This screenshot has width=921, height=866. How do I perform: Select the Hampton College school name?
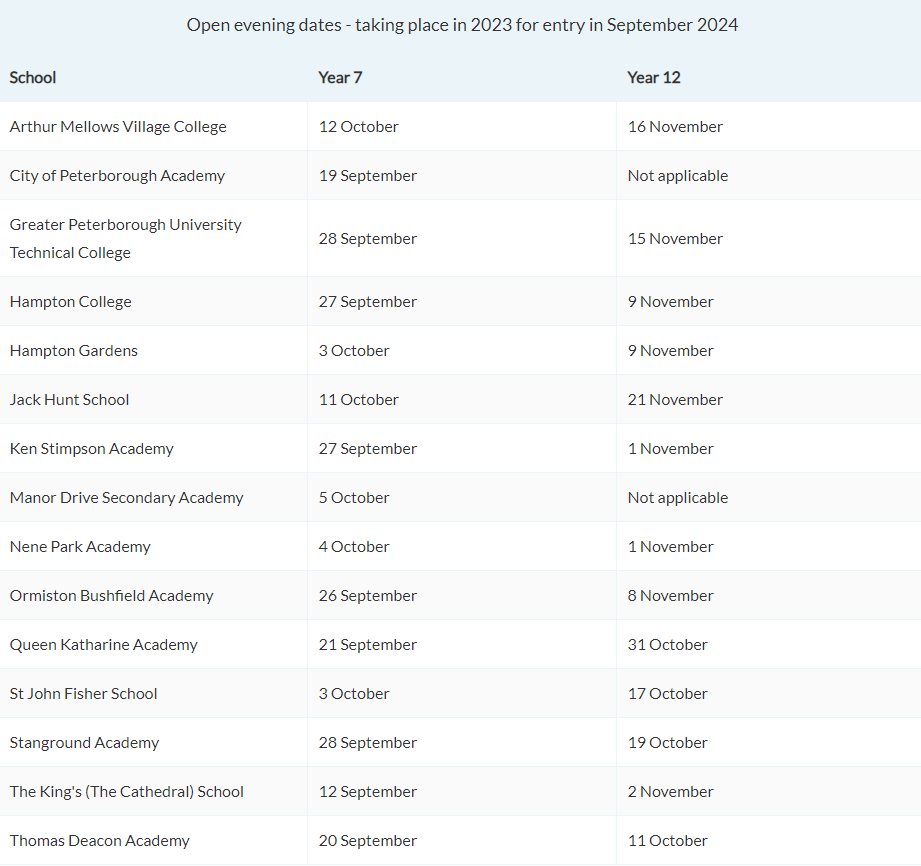[70, 302]
